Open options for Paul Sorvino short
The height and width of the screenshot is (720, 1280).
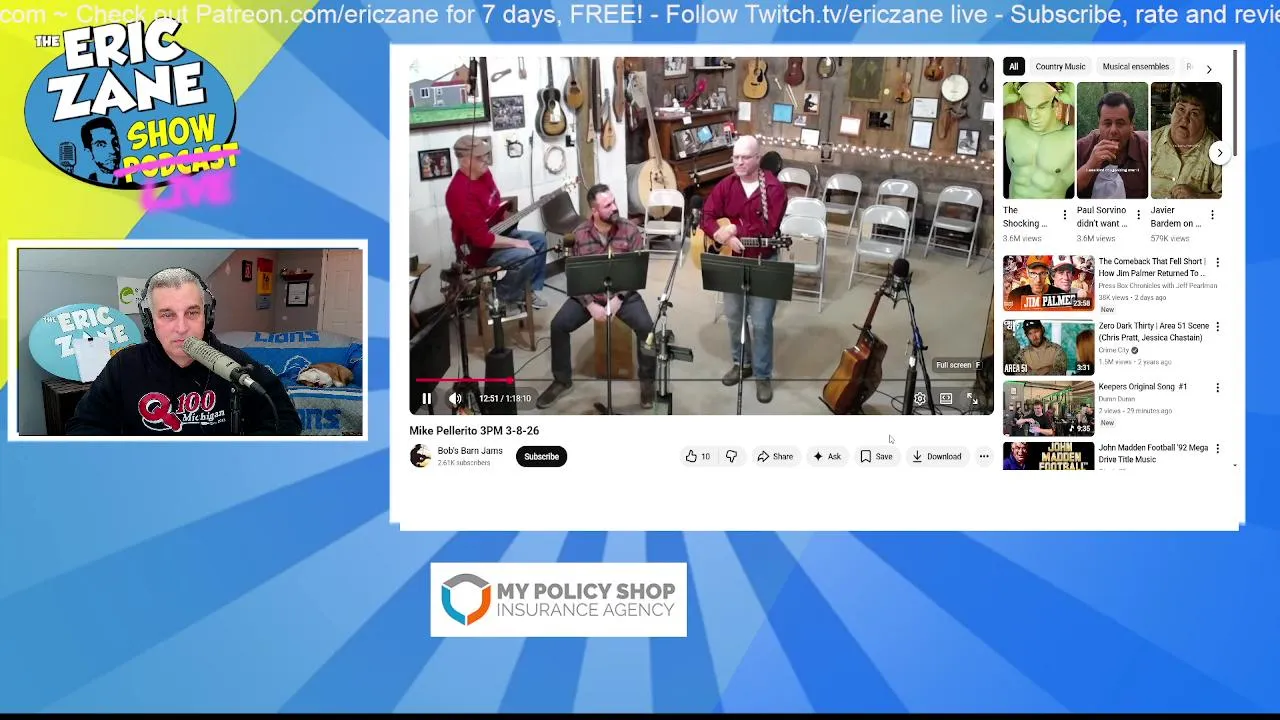click(1138, 215)
